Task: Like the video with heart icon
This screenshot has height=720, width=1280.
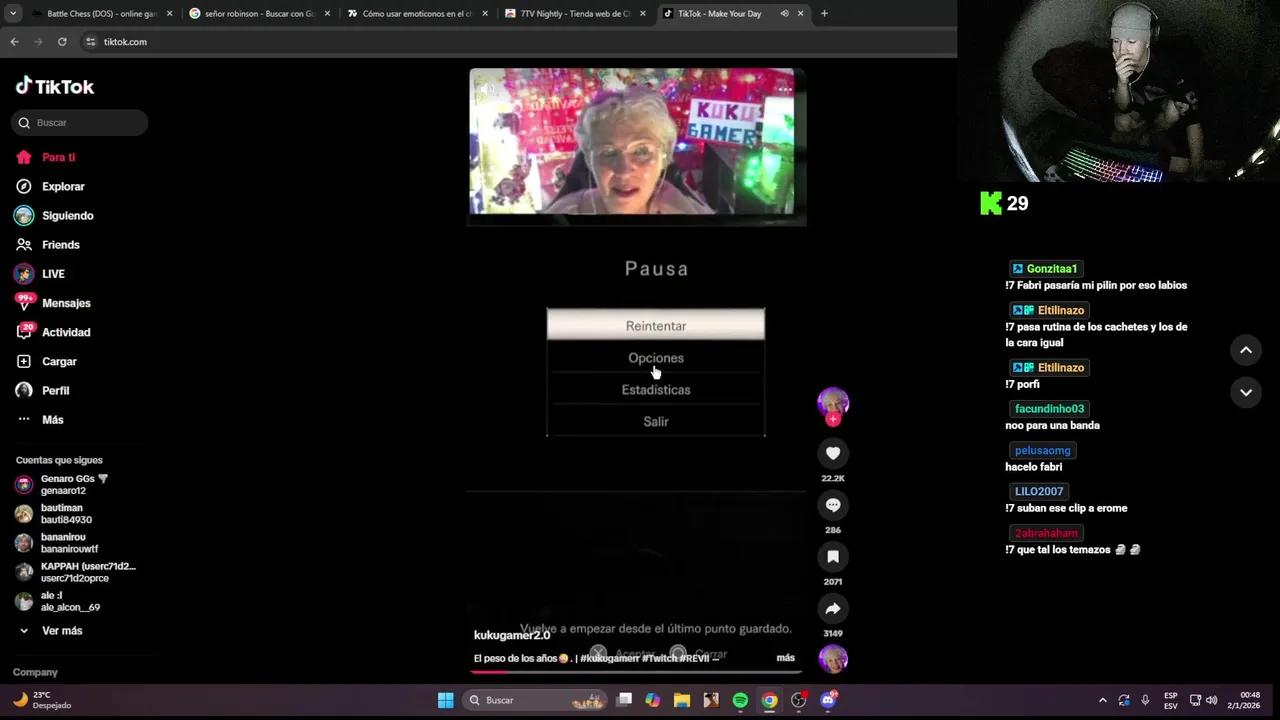Action: pyautogui.click(x=833, y=453)
